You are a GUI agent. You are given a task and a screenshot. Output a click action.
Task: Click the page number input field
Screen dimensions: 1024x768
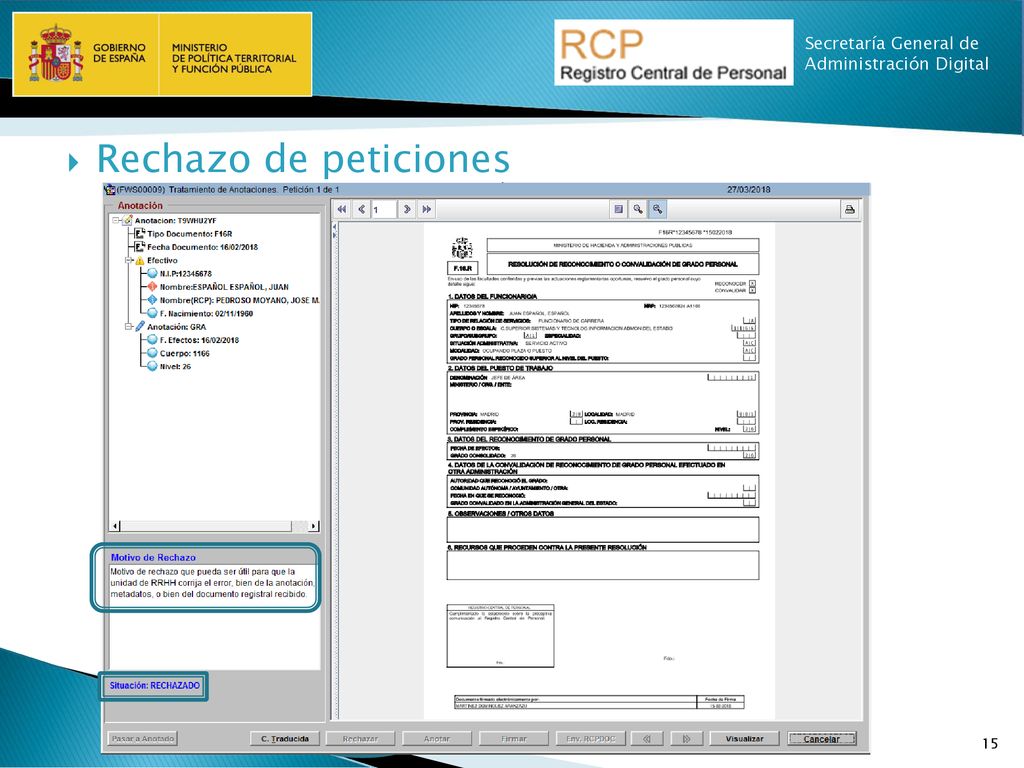tap(383, 210)
